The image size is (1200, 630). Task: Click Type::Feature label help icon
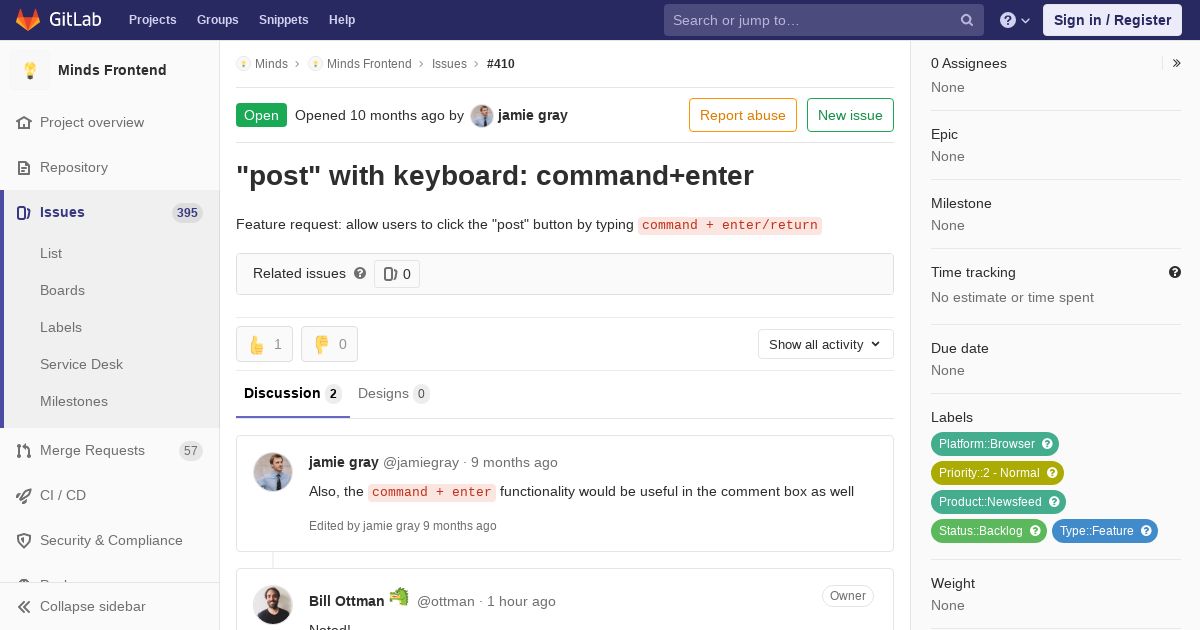[1146, 531]
